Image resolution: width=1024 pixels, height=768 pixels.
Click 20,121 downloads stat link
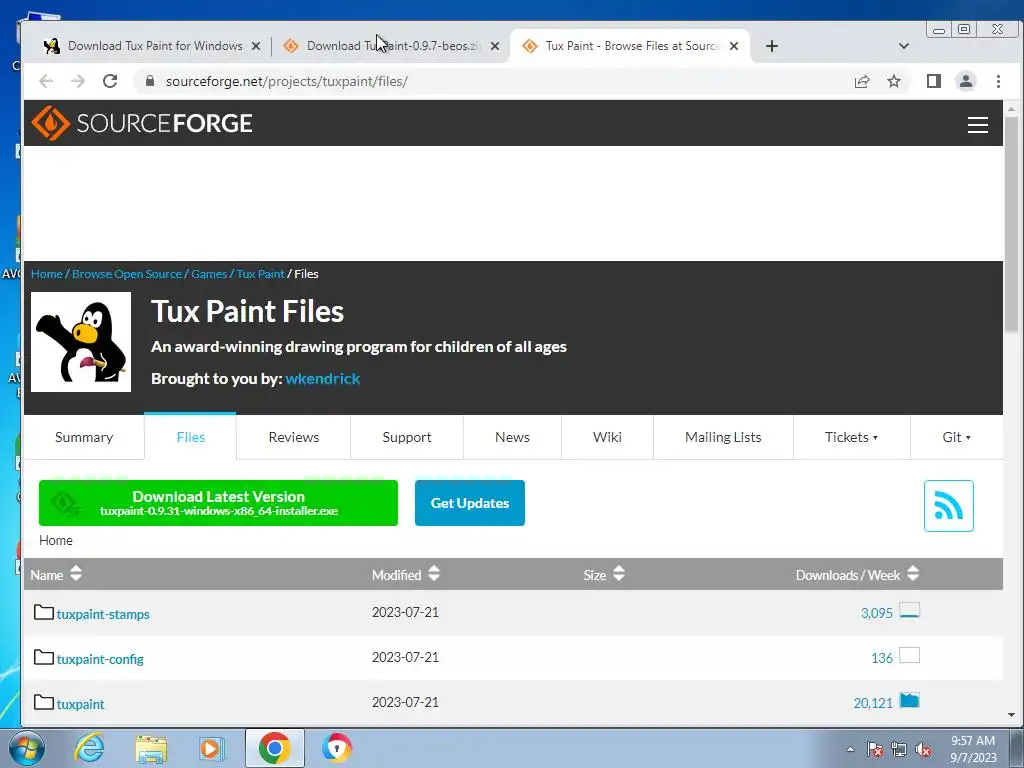pos(872,703)
